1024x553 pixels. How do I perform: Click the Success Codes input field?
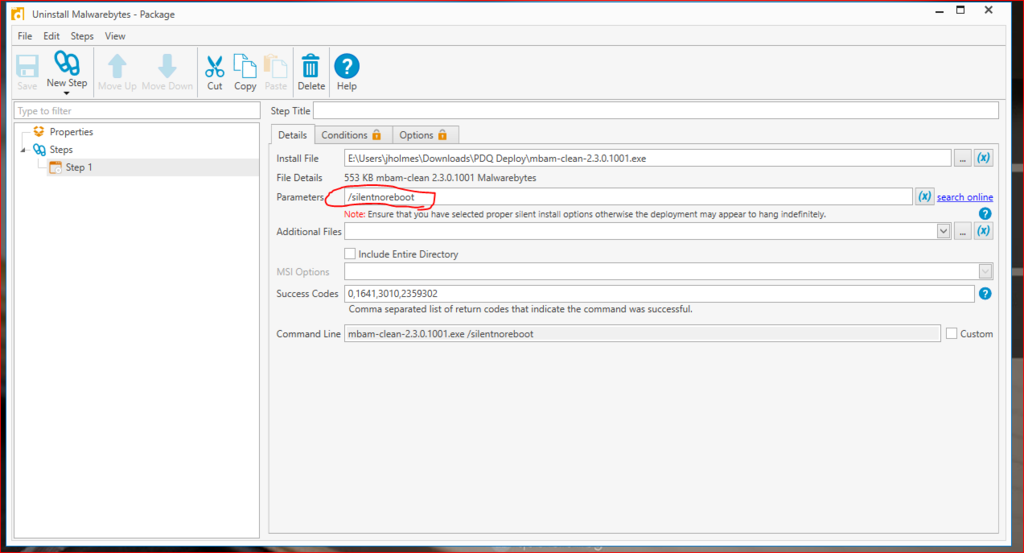point(660,294)
